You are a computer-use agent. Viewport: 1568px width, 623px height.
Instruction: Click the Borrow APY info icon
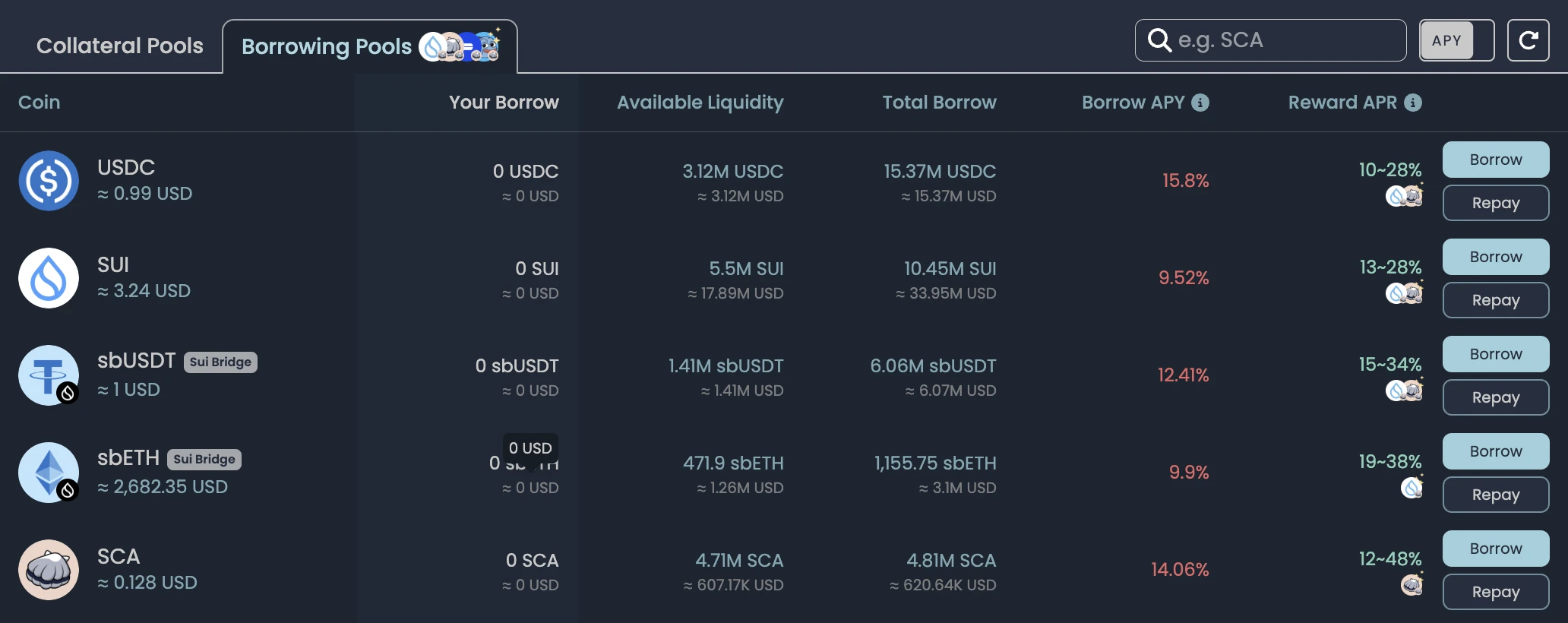click(1200, 103)
